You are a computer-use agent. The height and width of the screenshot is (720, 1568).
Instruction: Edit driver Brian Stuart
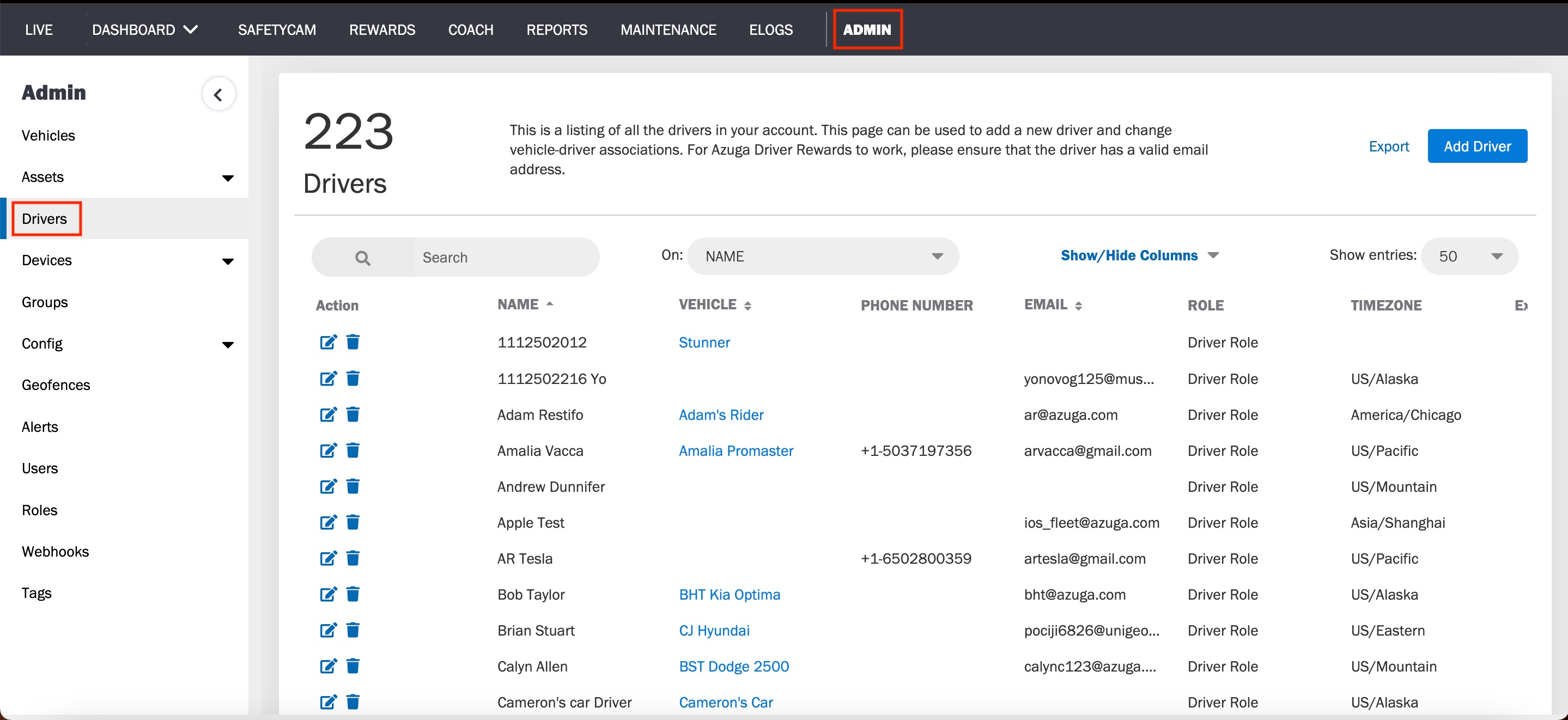(x=328, y=630)
